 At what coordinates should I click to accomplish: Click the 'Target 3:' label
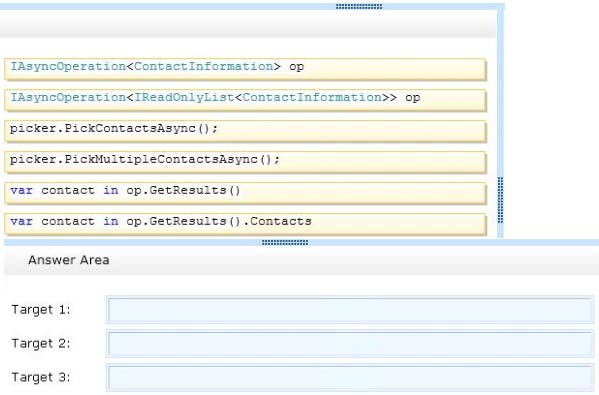tap(41, 377)
